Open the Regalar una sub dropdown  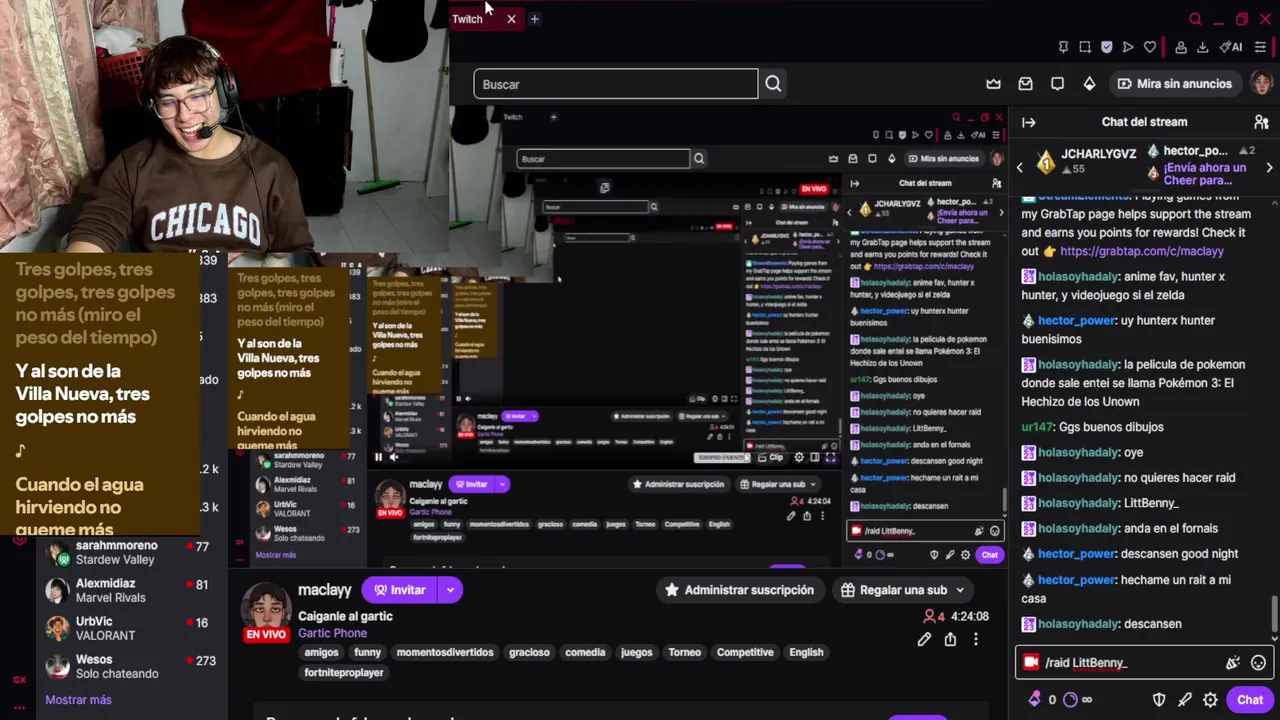pyautogui.click(x=903, y=590)
